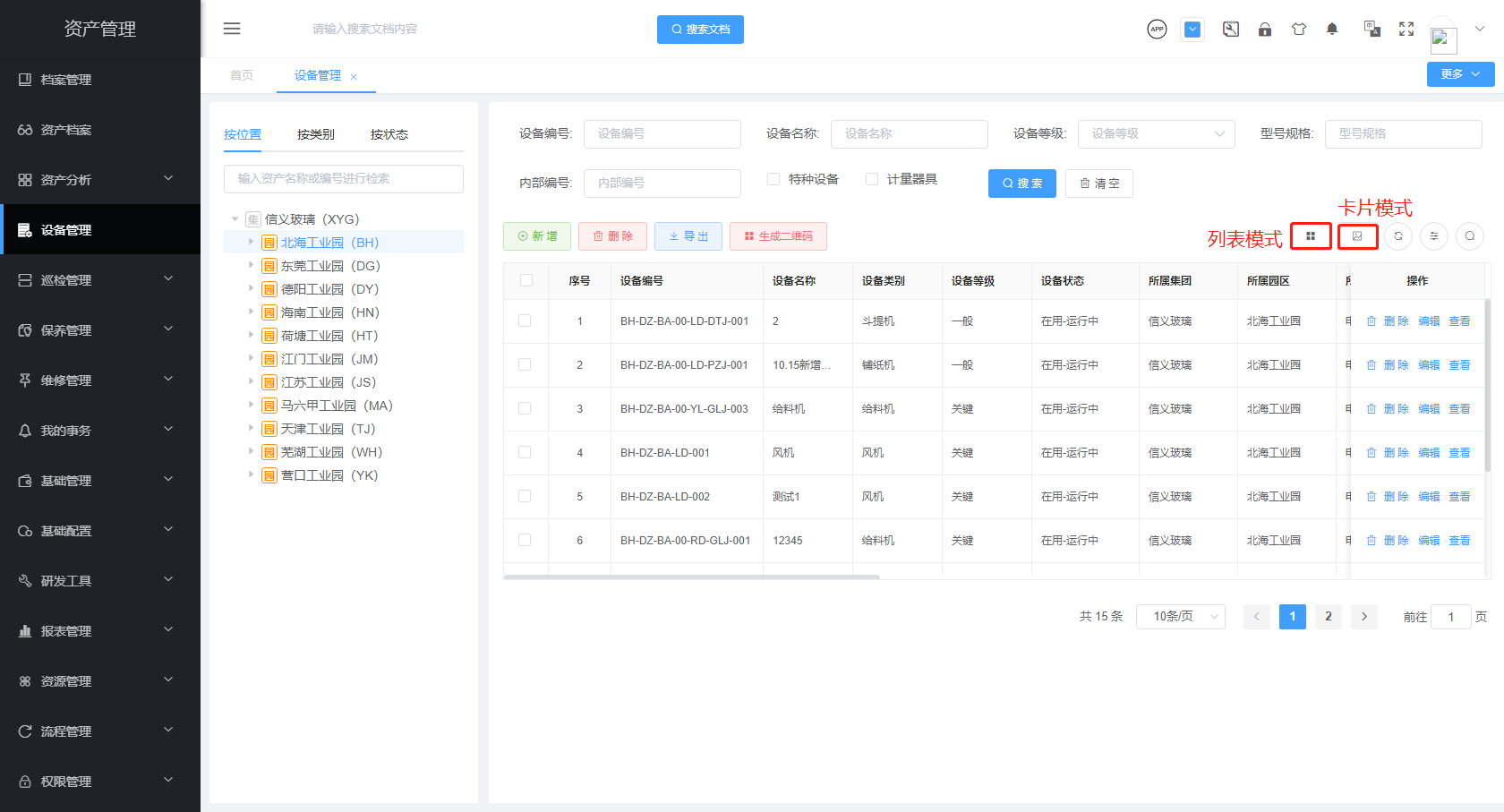Check row 4 BH-DZ-BA-LD-001

(x=525, y=452)
